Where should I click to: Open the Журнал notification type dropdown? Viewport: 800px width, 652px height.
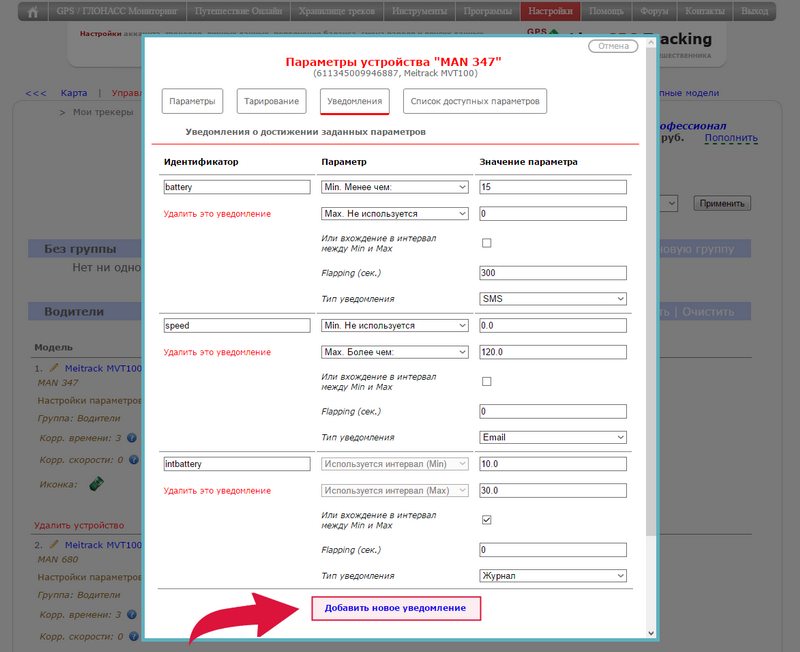[x=553, y=576]
